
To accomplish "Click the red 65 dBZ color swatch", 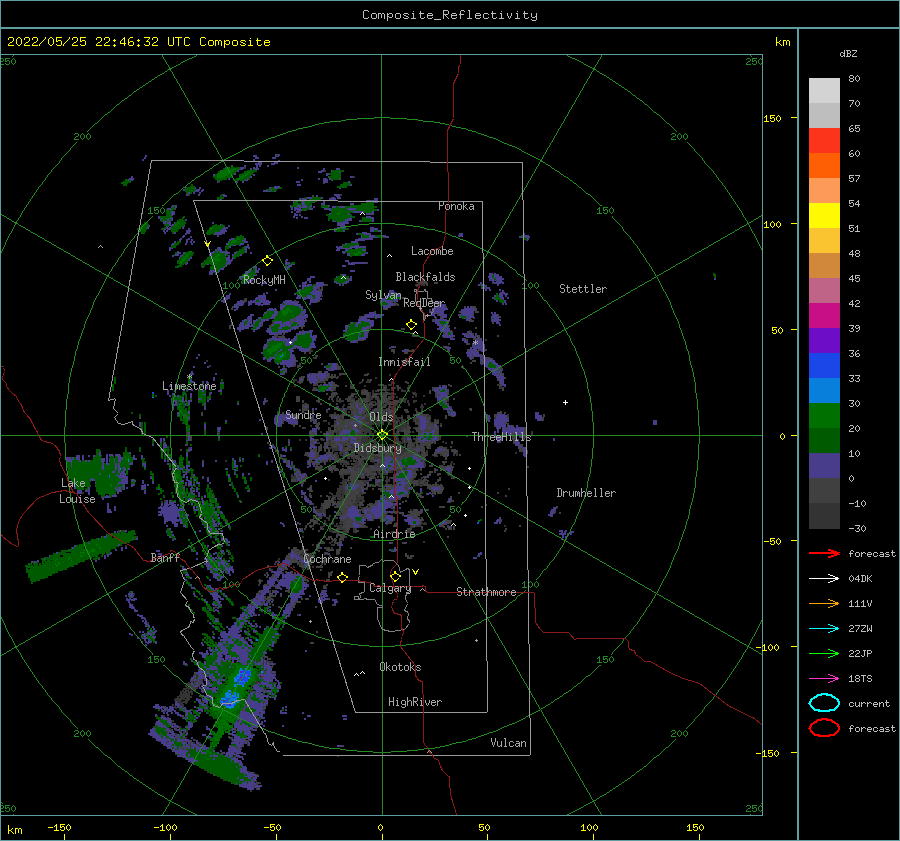I will (x=824, y=141).
